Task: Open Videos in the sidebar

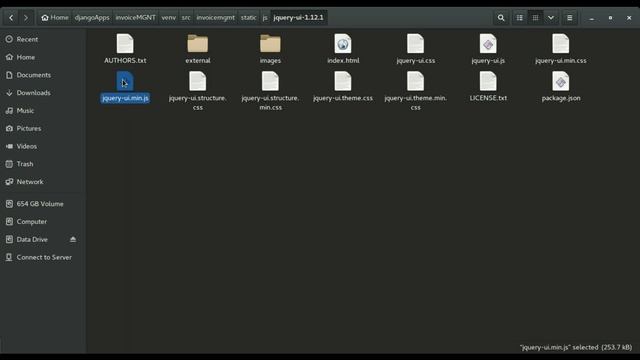Action: (x=42, y=146)
